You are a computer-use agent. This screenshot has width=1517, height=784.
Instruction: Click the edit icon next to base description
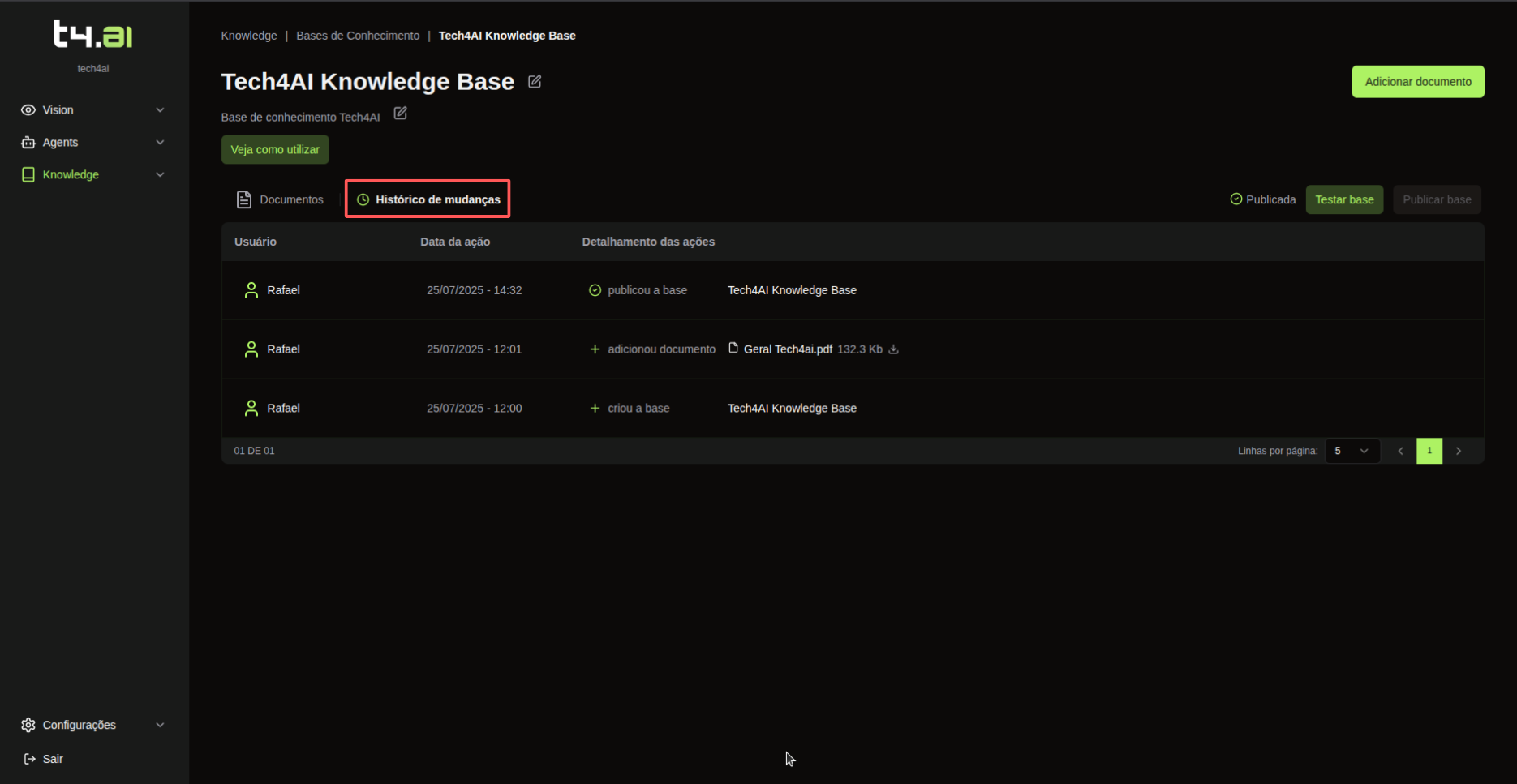(401, 114)
